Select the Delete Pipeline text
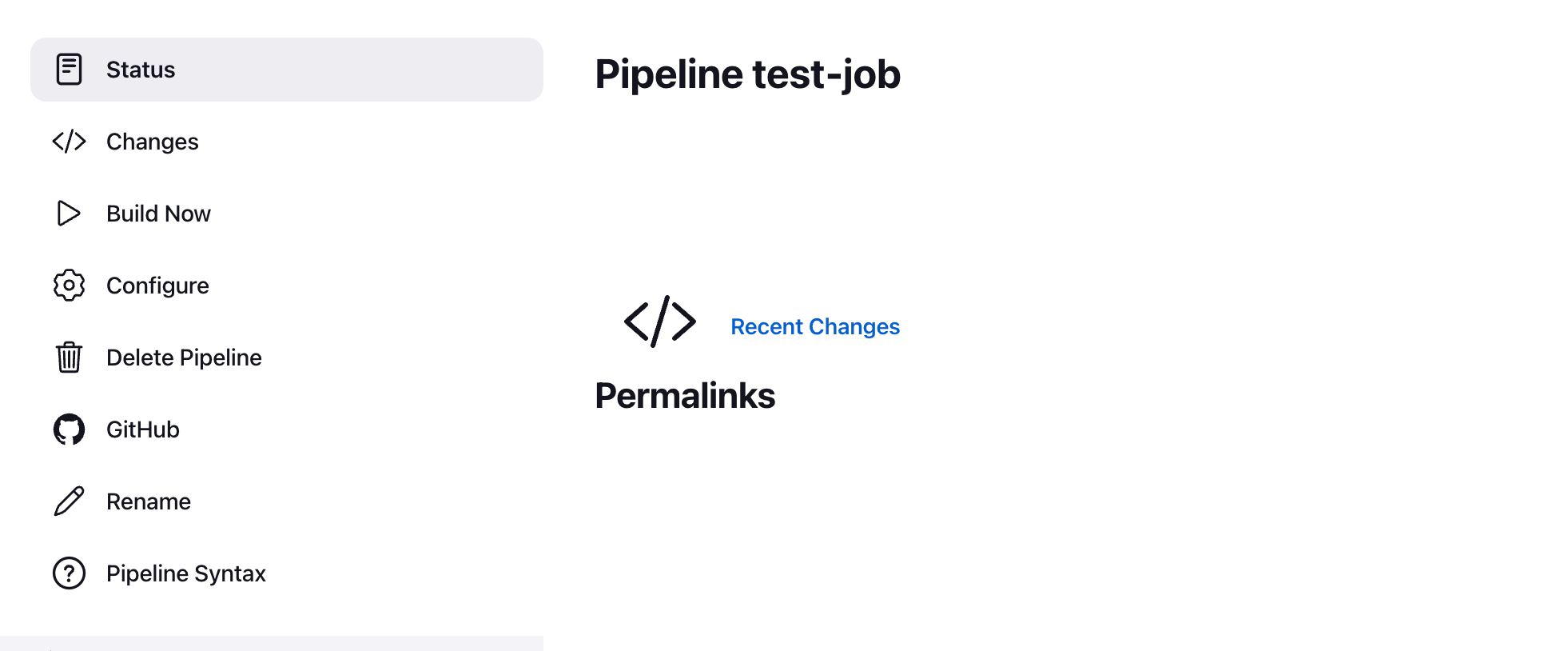This screenshot has width=1568, height=651. 184,357
